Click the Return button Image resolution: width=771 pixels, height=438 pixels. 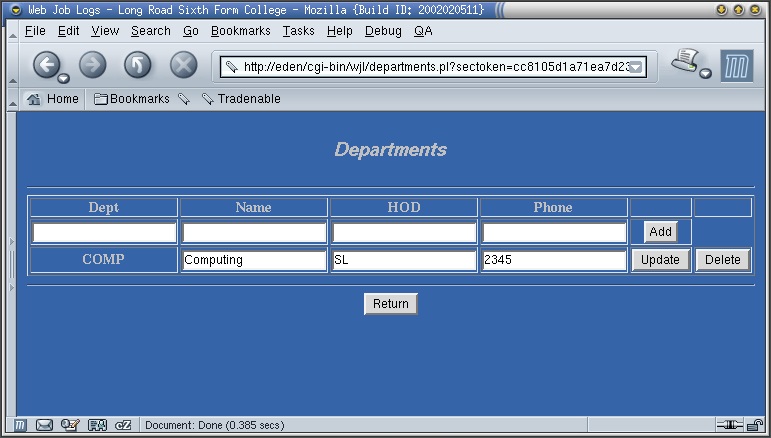(390, 304)
